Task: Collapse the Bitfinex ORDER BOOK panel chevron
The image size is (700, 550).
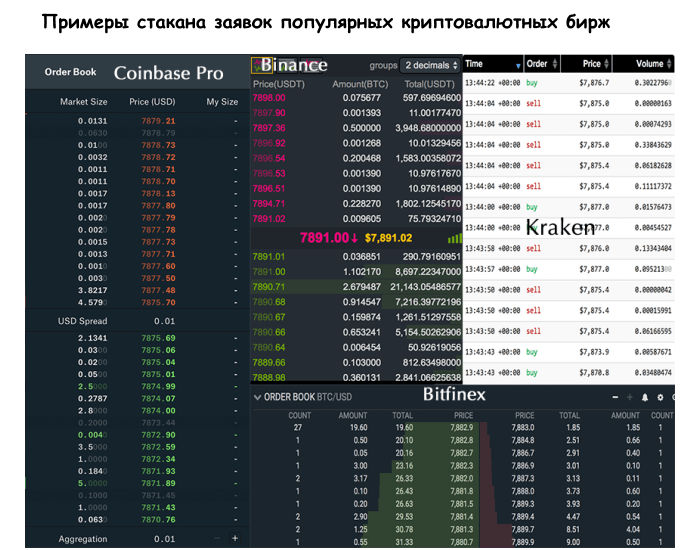Action: click(x=257, y=397)
